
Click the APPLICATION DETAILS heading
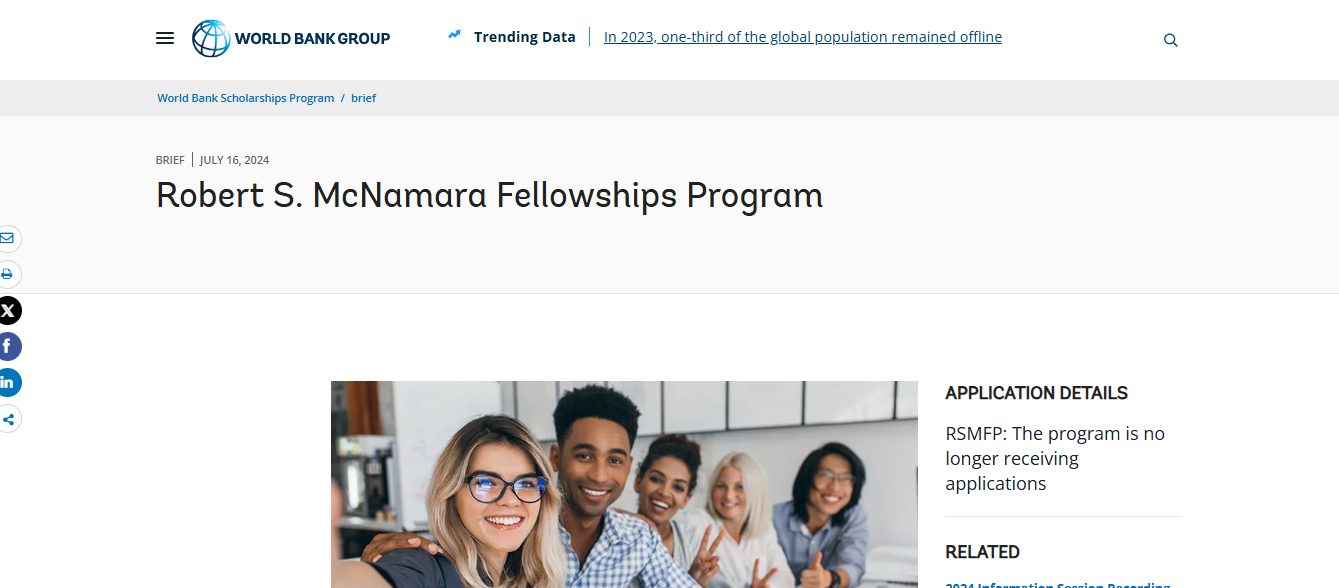click(1036, 393)
